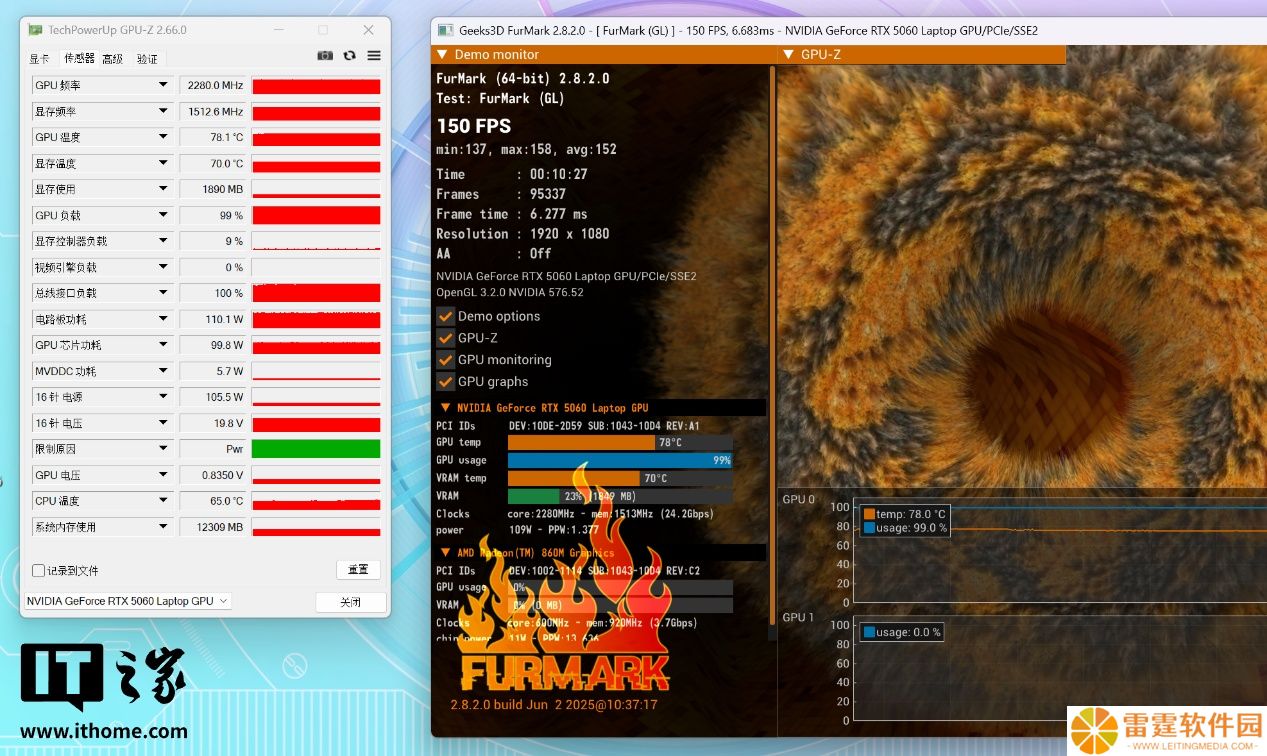Open the 限制原因 sensor dropdown
Image resolution: width=1267 pixels, height=756 pixels.
point(163,449)
